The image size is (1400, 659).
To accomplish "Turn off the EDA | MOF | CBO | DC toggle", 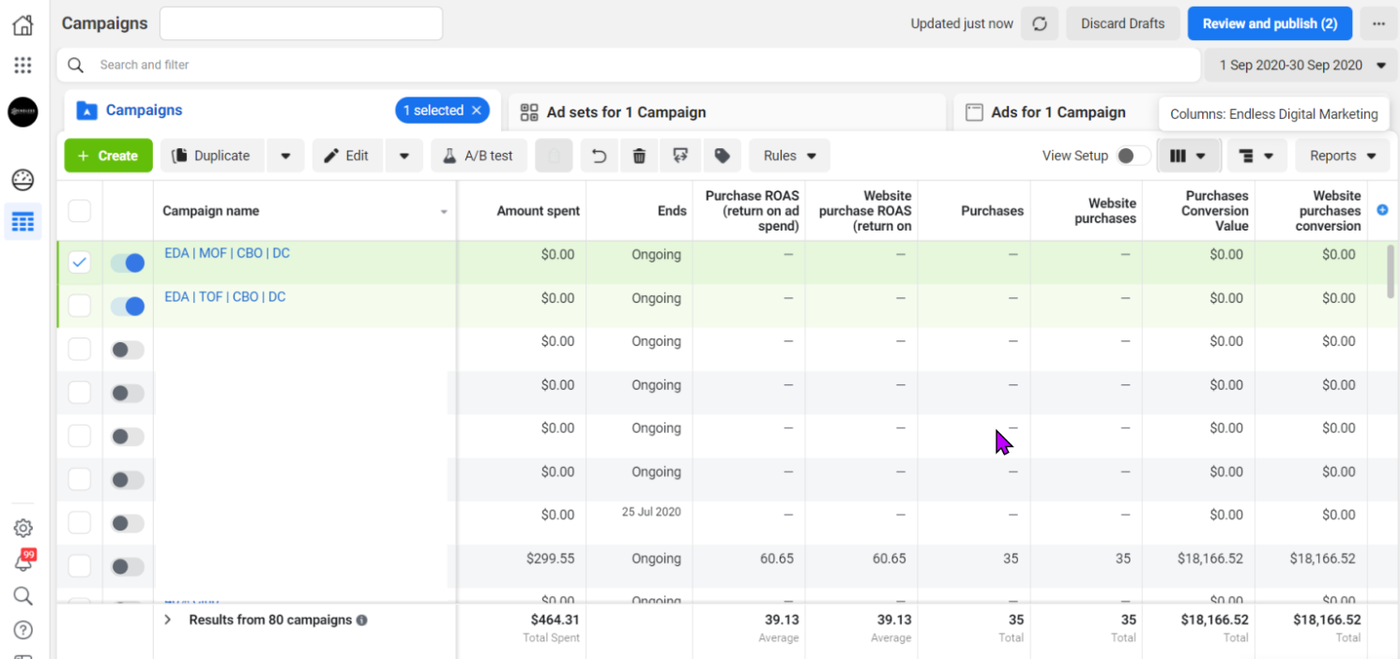I will [128, 263].
